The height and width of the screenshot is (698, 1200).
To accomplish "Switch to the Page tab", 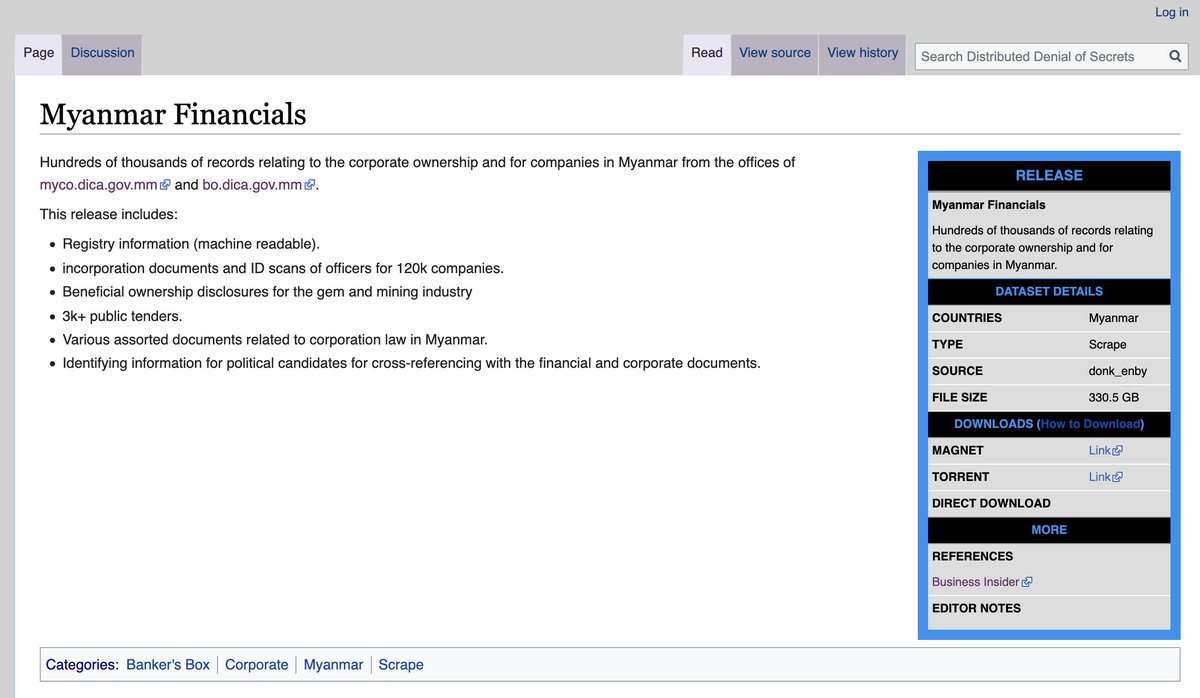I will (39, 53).
